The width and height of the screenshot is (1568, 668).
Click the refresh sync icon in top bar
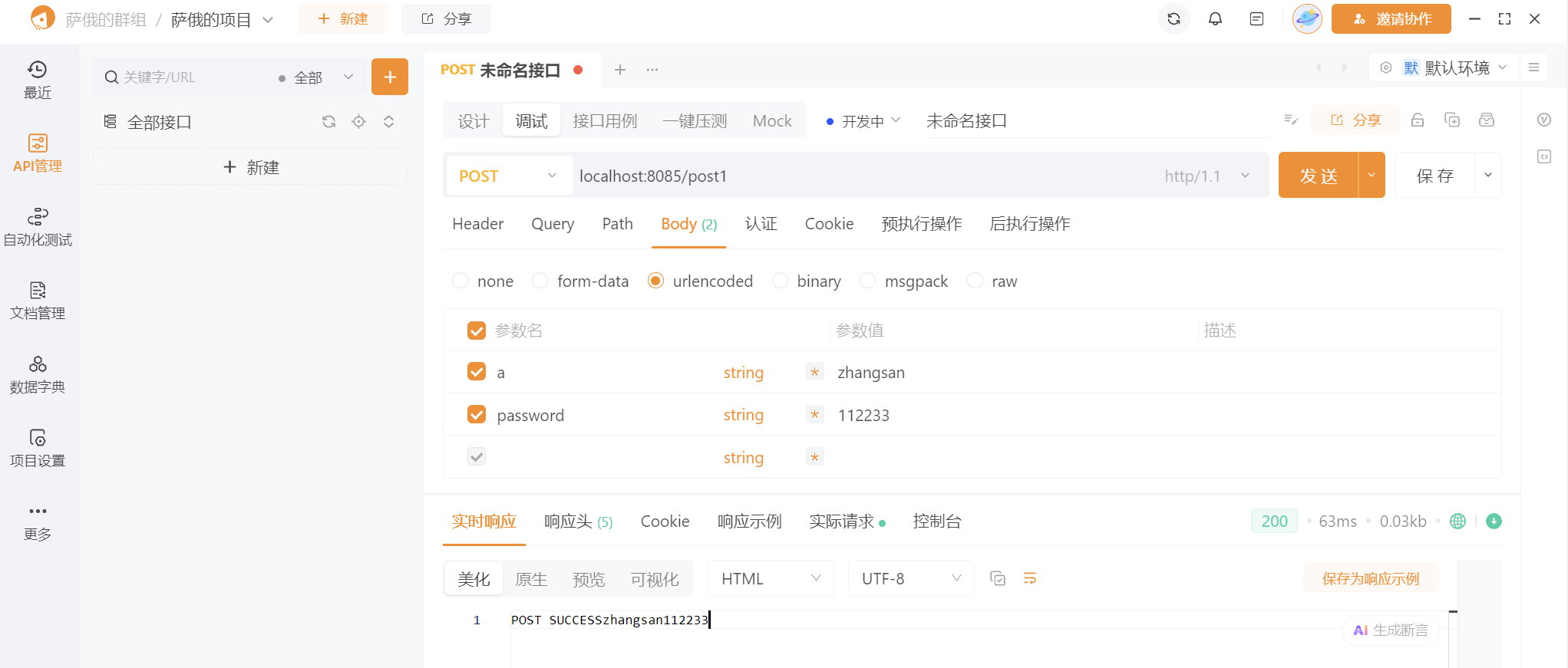click(1174, 19)
